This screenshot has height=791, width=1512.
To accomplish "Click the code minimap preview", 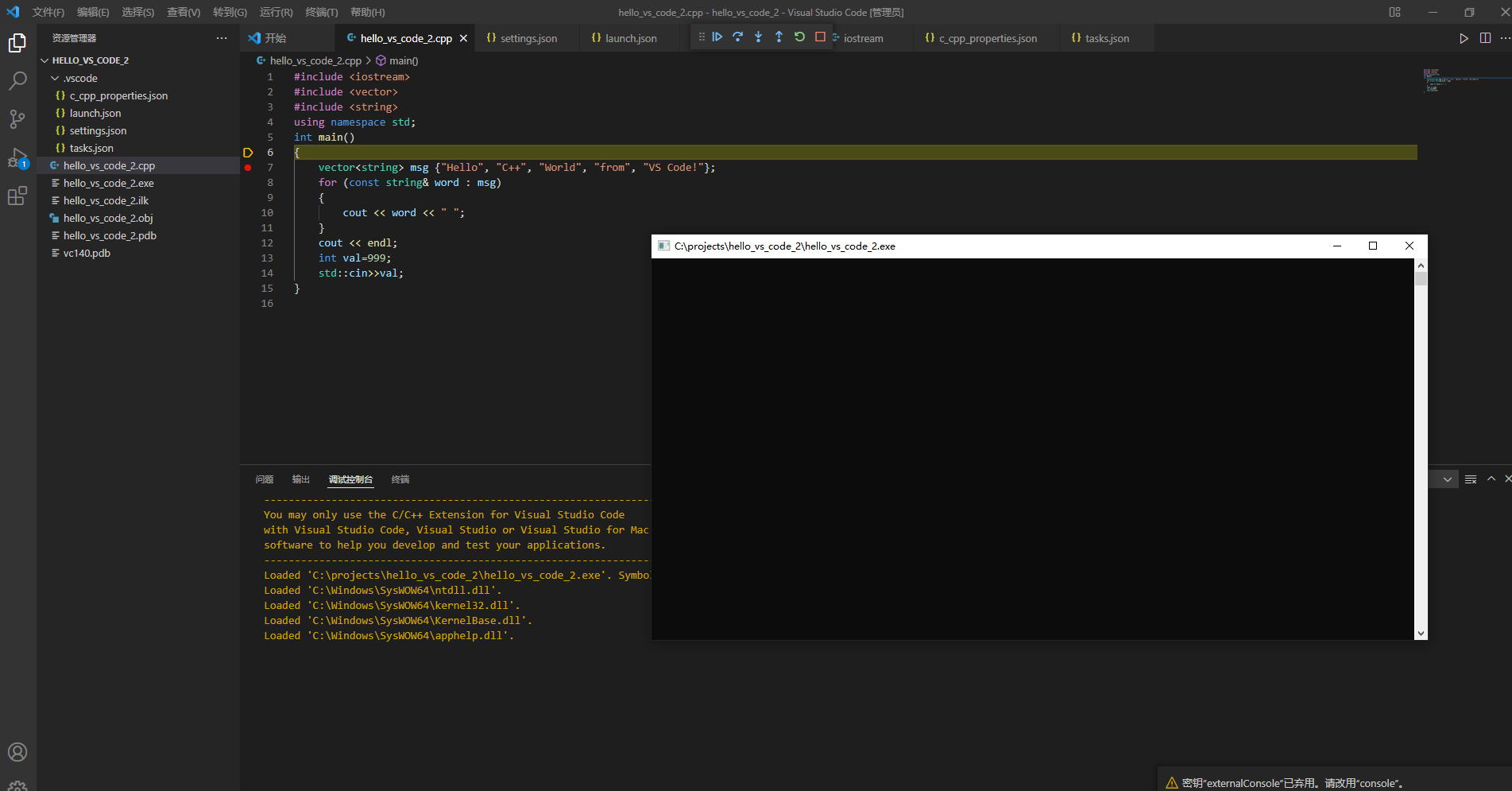I will (x=1451, y=80).
